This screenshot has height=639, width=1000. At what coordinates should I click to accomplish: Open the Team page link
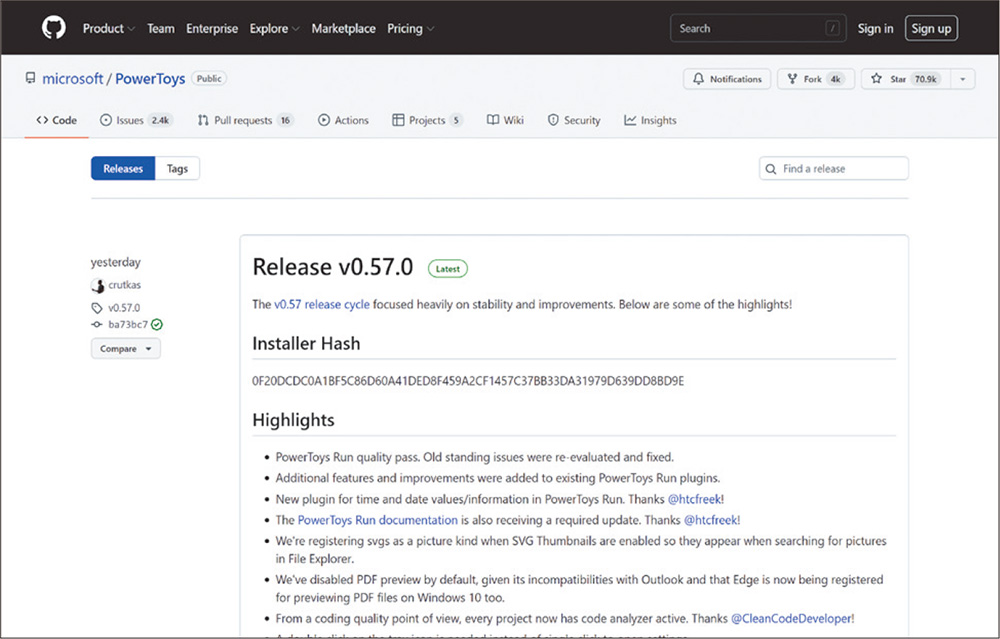tap(161, 29)
